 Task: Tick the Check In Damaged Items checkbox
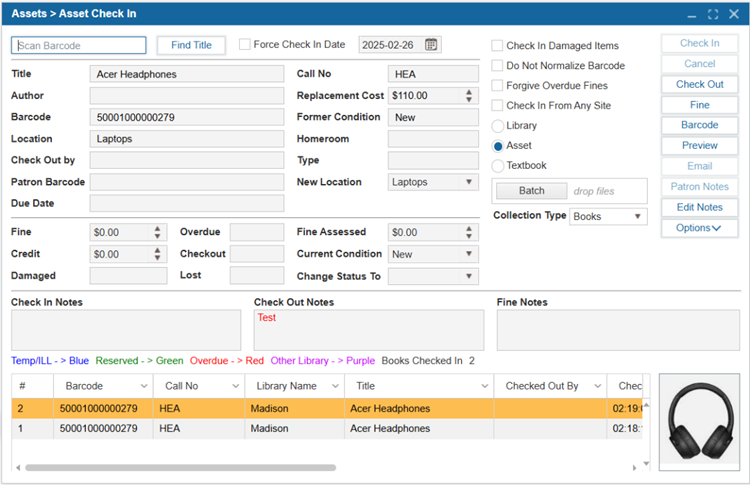click(497, 46)
